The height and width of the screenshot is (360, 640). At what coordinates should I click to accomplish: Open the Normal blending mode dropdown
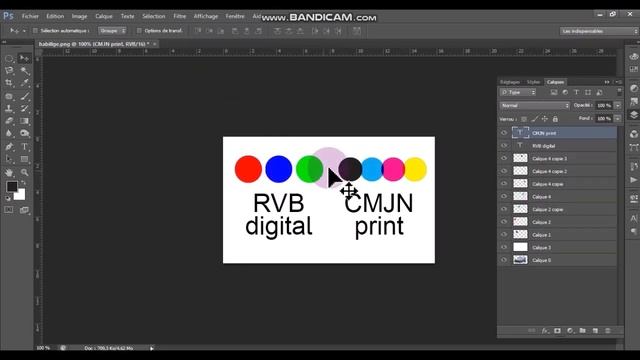[534, 106]
